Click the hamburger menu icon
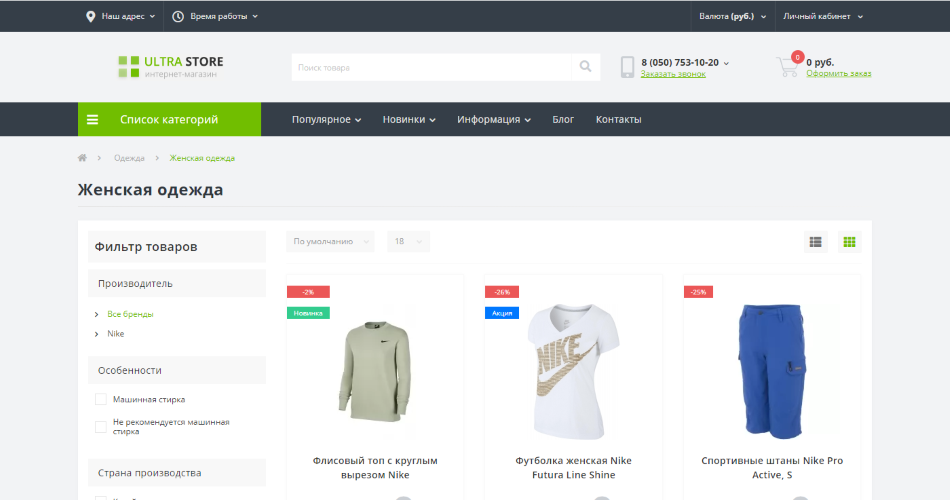The height and width of the screenshot is (500, 950). (x=92, y=119)
